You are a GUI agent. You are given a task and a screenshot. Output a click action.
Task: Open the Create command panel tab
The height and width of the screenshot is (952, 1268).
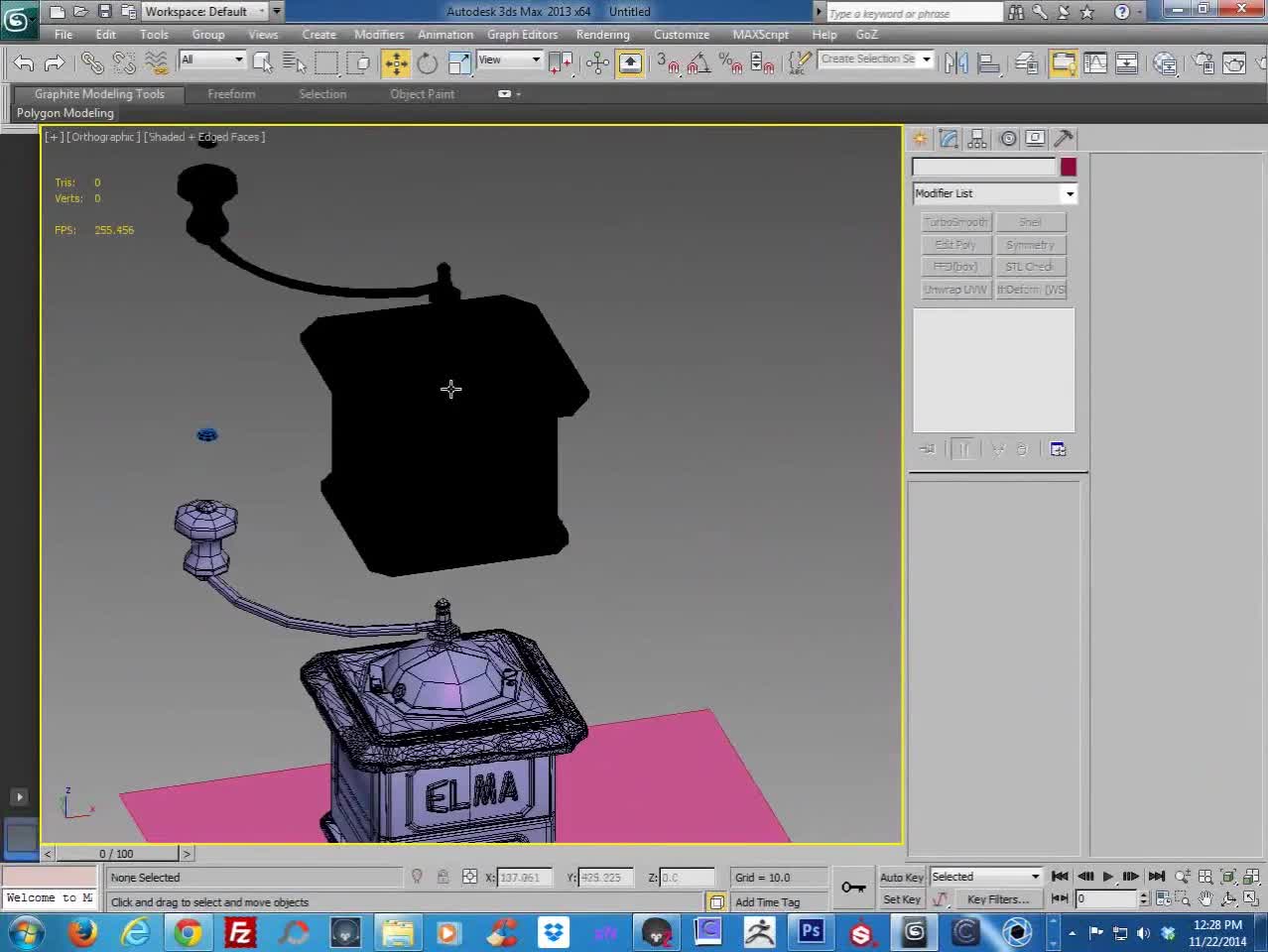[921, 139]
